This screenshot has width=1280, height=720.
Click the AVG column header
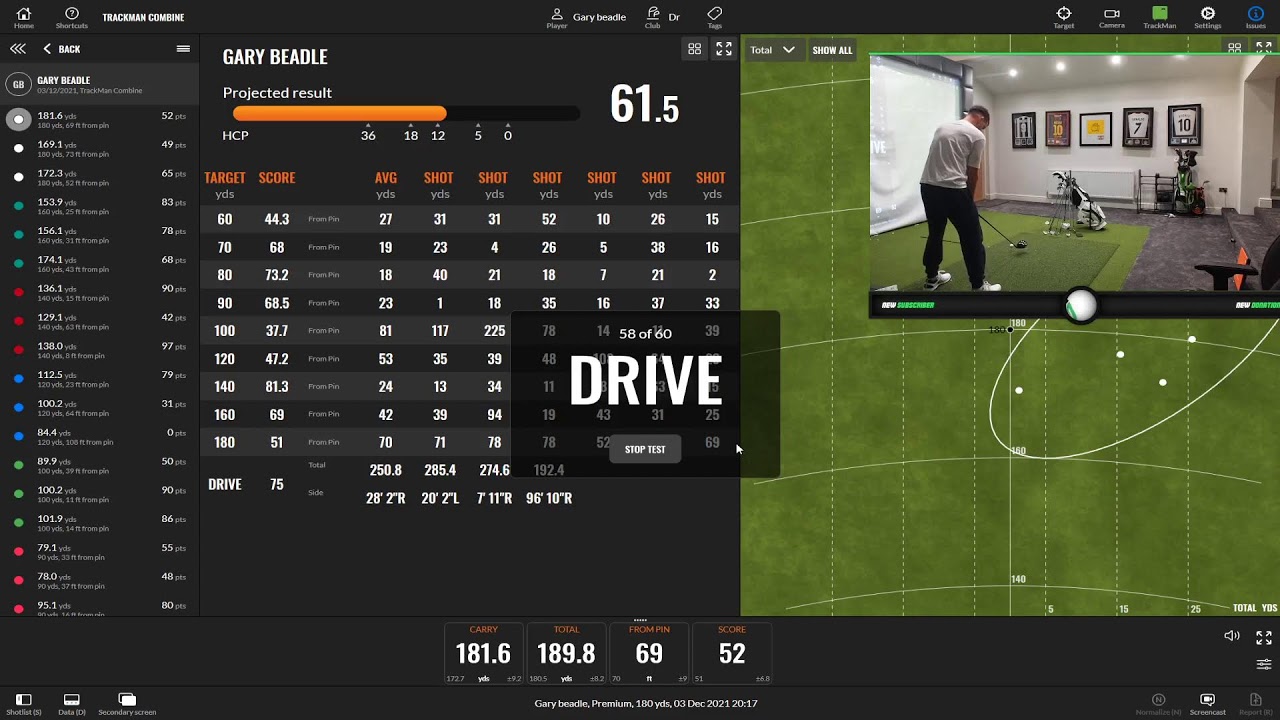coord(386,178)
